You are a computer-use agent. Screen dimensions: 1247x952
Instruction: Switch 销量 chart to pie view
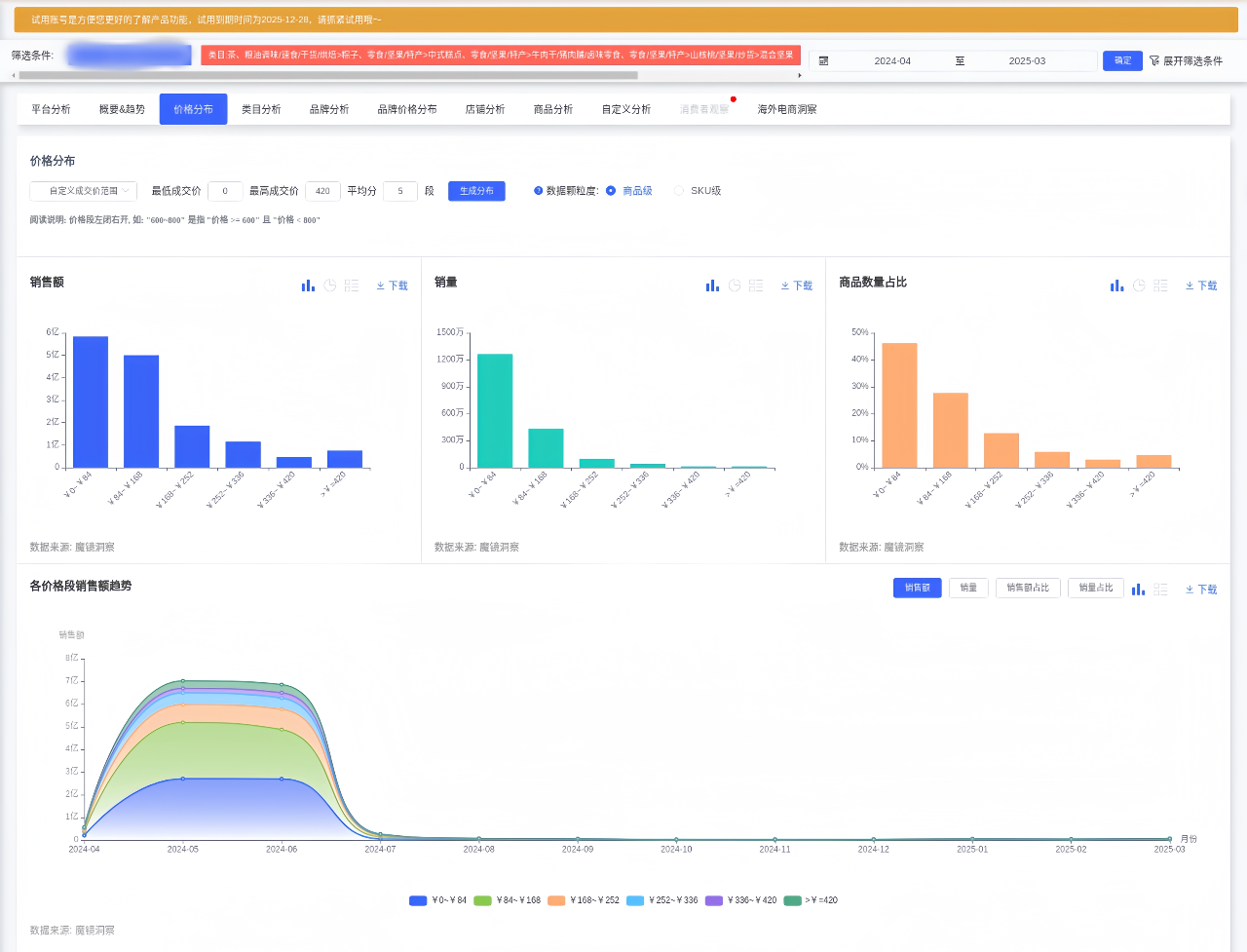pos(735,286)
